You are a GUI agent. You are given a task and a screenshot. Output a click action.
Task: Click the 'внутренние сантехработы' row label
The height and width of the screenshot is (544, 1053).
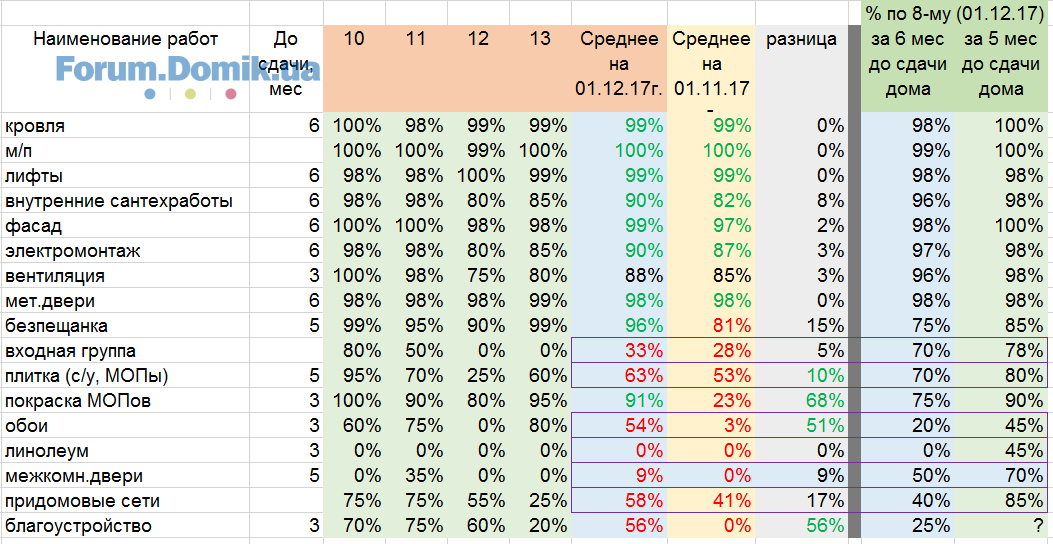tap(119, 201)
